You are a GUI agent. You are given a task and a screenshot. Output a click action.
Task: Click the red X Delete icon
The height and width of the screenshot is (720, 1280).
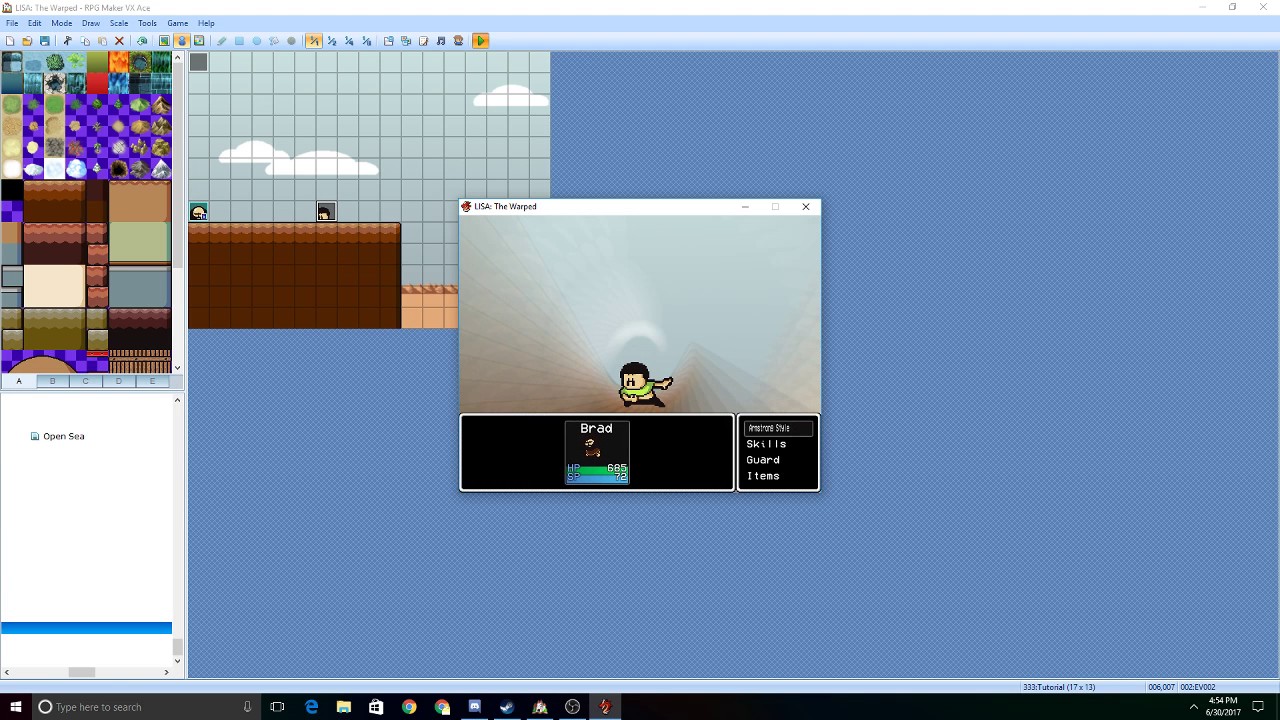click(119, 41)
